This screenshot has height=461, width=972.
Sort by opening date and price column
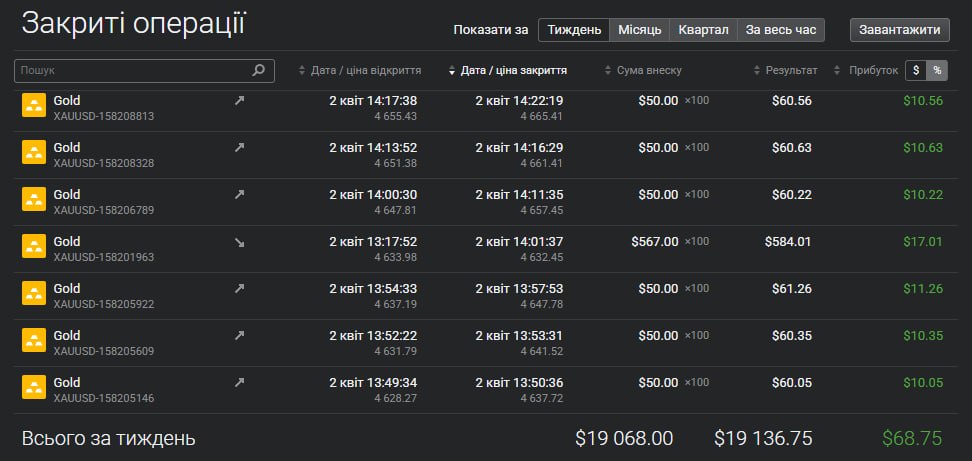click(365, 71)
